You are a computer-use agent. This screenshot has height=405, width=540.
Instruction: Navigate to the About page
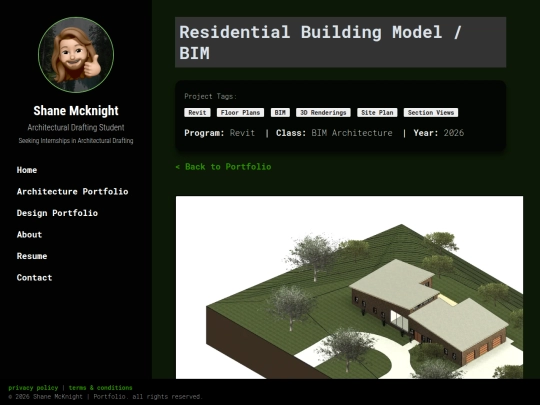[x=29, y=235]
